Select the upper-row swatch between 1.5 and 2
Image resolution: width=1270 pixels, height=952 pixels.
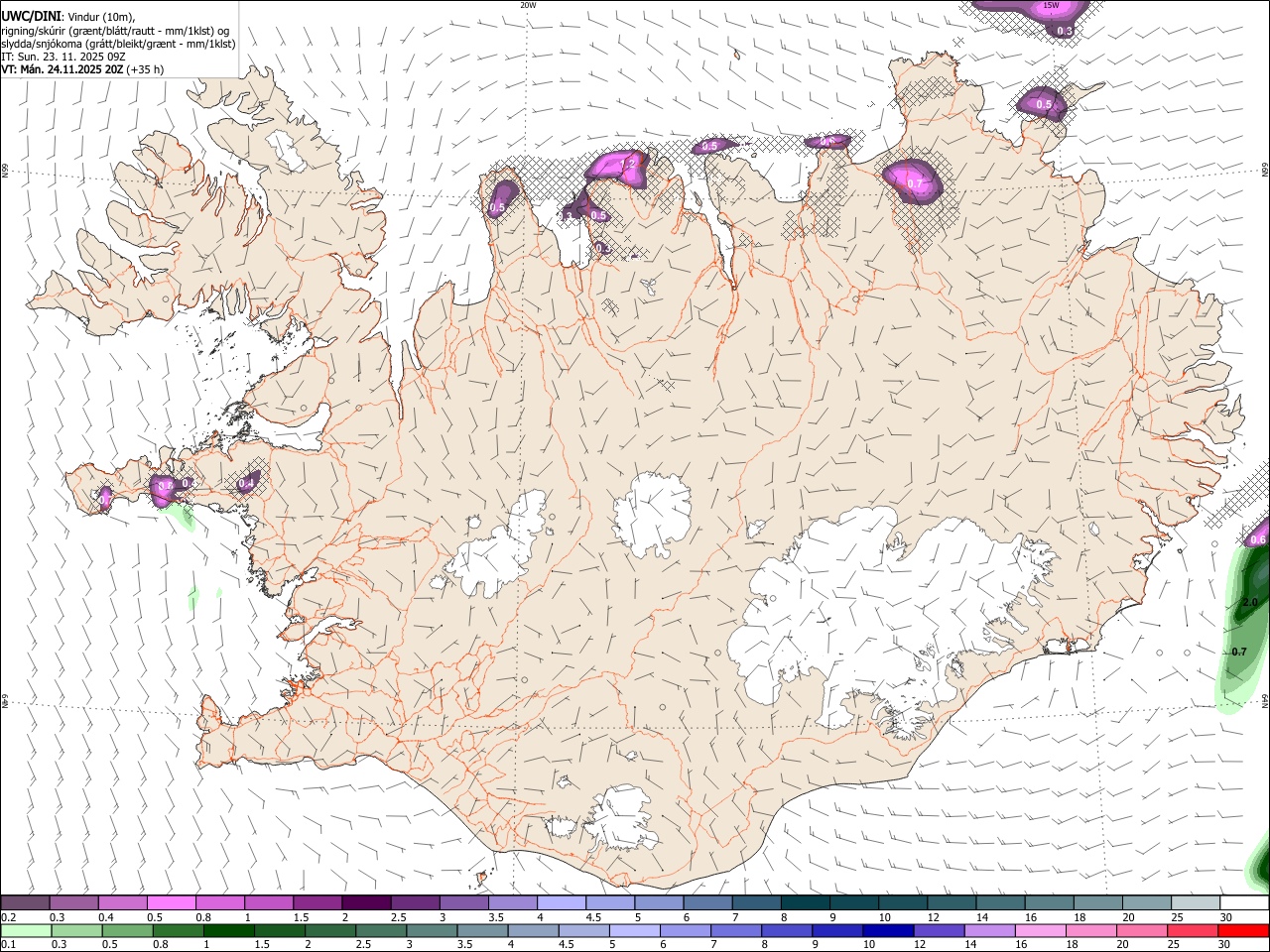tap(317, 902)
